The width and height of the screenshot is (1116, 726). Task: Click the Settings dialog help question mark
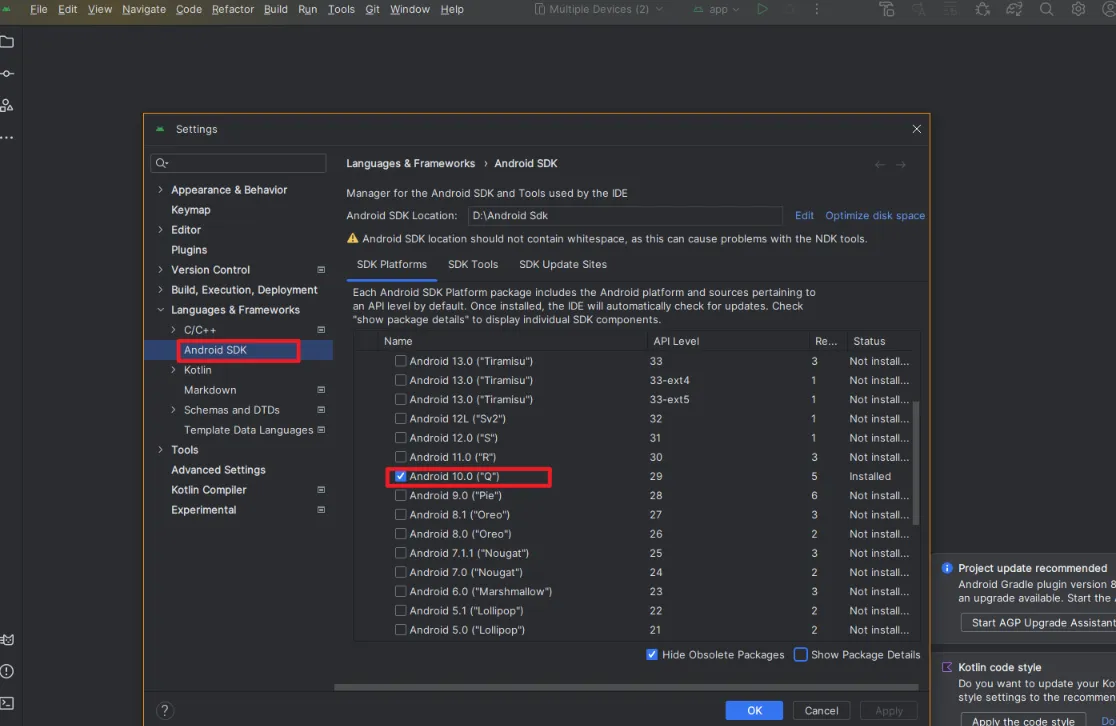[x=165, y=711]
